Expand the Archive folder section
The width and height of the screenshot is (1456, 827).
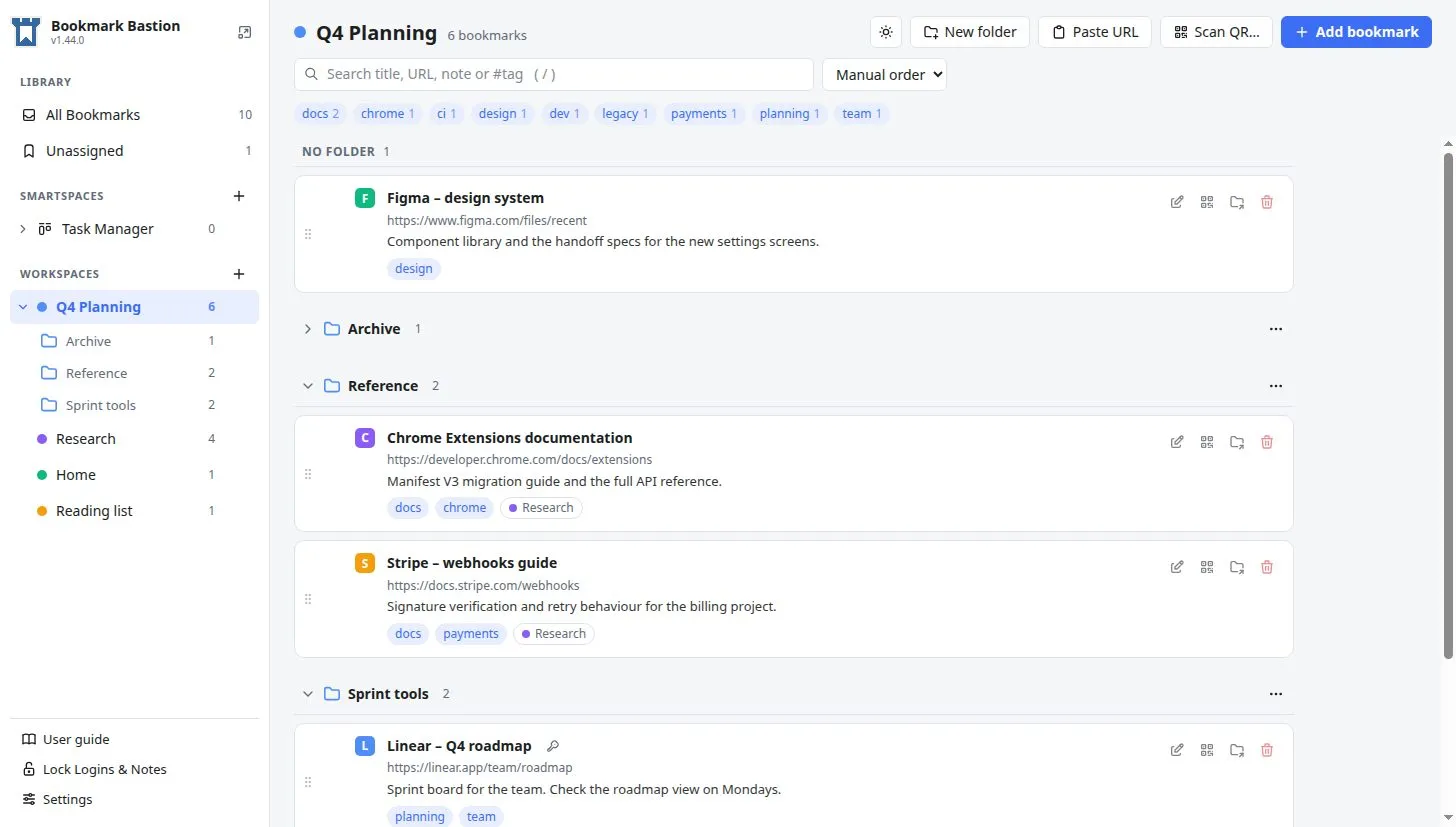tap(308, 329)
